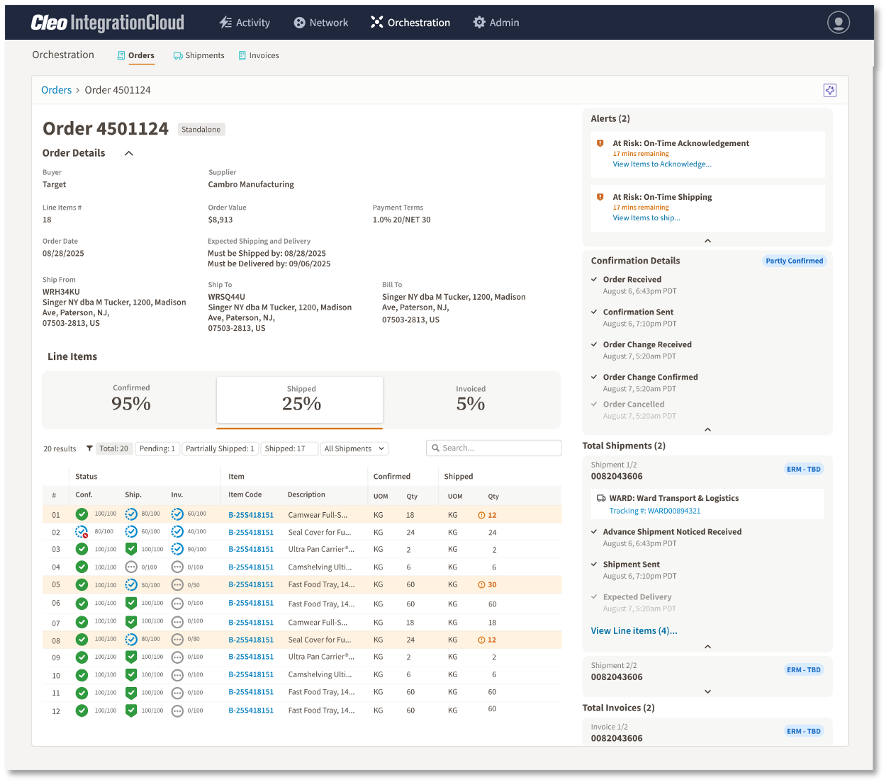Click the shipped shield icon in row 06
The width and height of the screenshot is (888, 784).
pos(131,603)
